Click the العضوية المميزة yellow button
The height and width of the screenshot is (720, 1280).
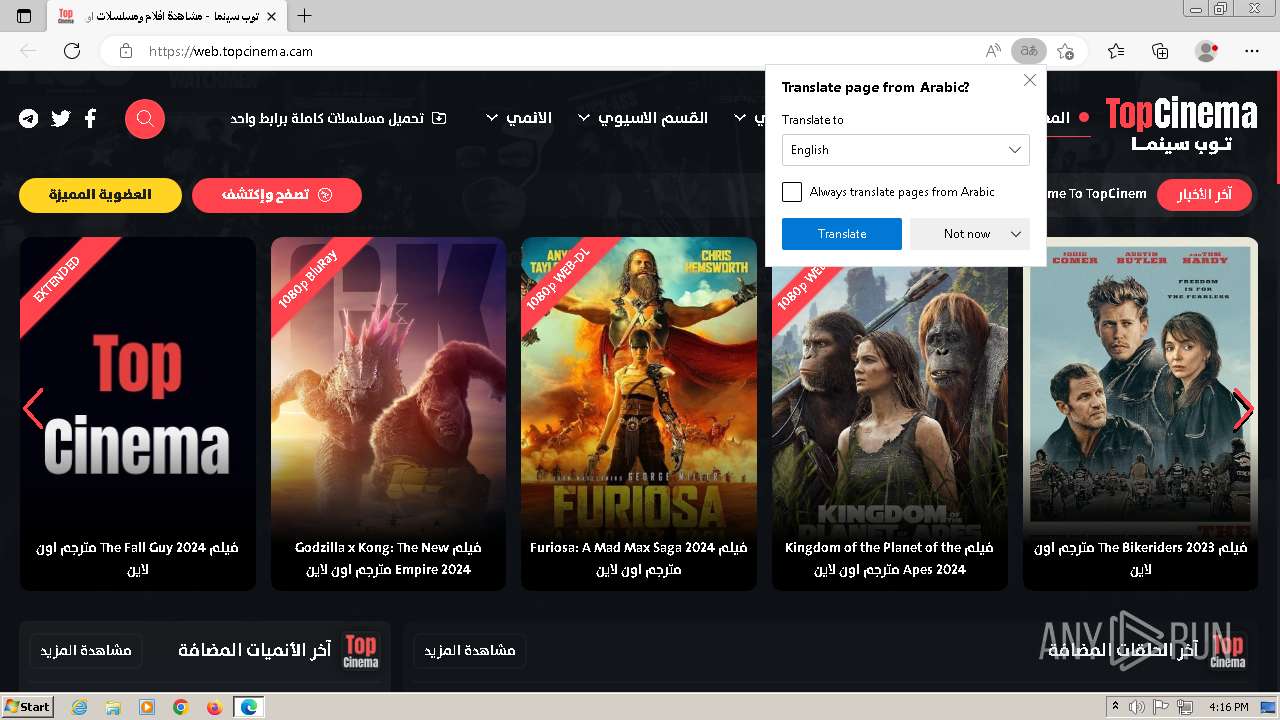[x=100, y=195]
